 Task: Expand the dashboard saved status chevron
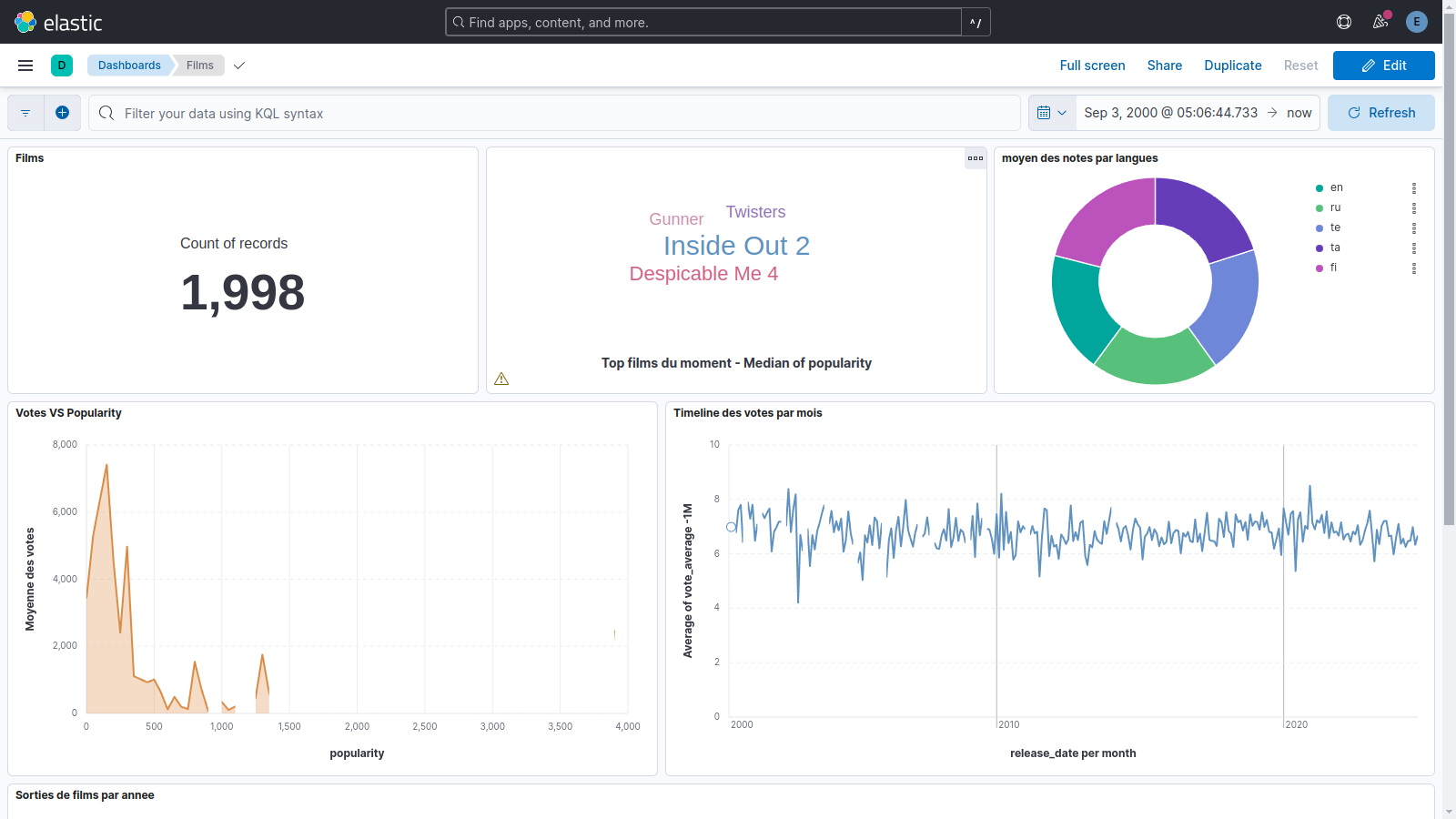(x=239, y=66)
